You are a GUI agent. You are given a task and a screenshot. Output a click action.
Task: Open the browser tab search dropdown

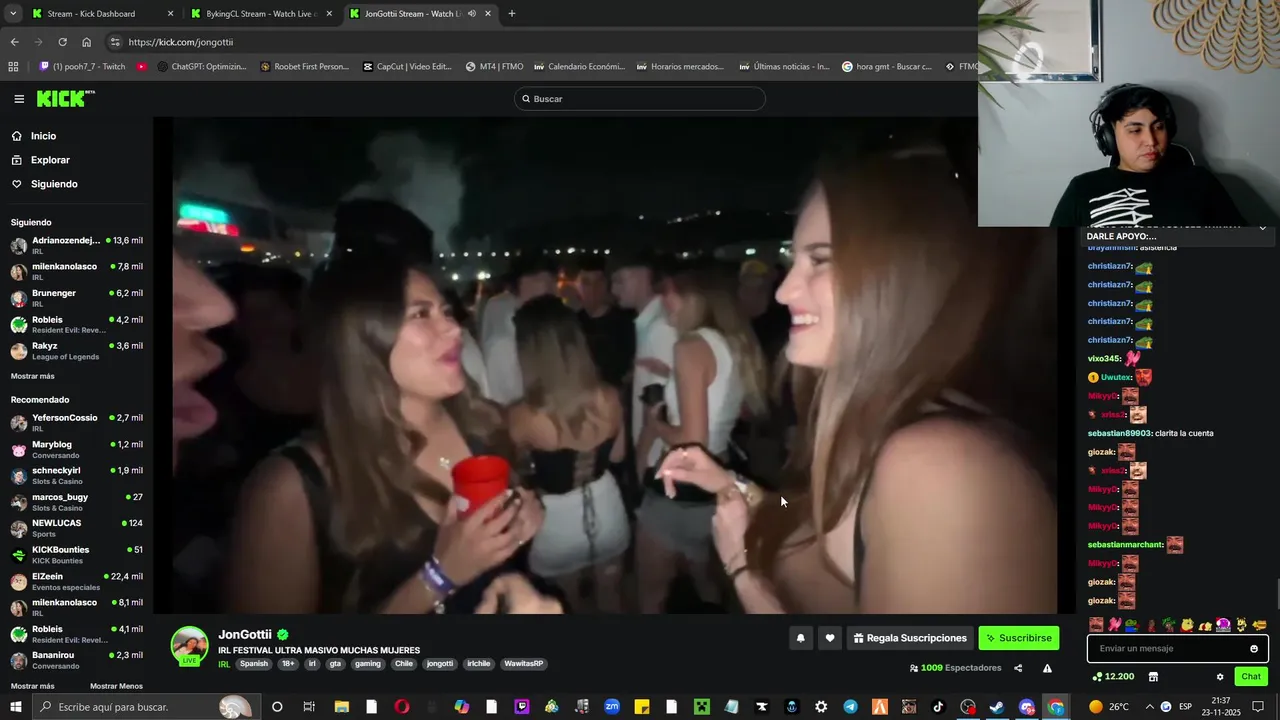pos(13,14)
